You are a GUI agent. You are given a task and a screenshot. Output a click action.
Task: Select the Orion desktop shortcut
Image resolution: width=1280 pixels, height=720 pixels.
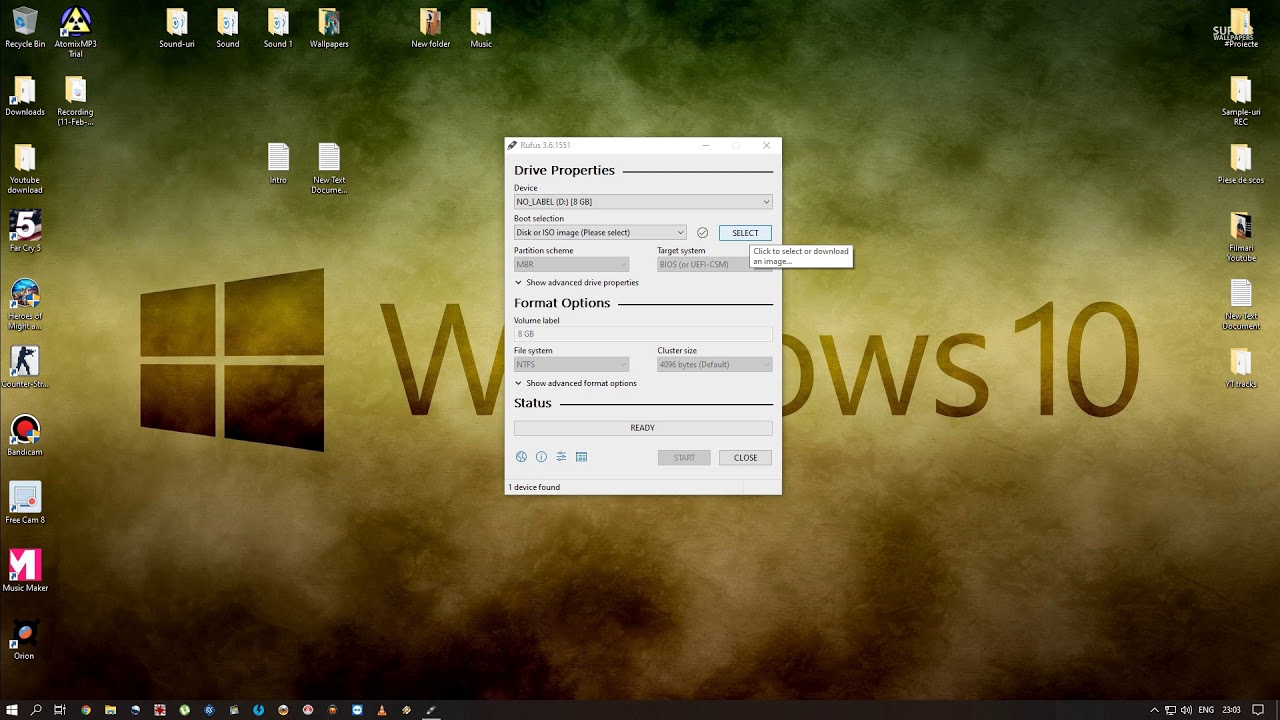coord(25,640)
